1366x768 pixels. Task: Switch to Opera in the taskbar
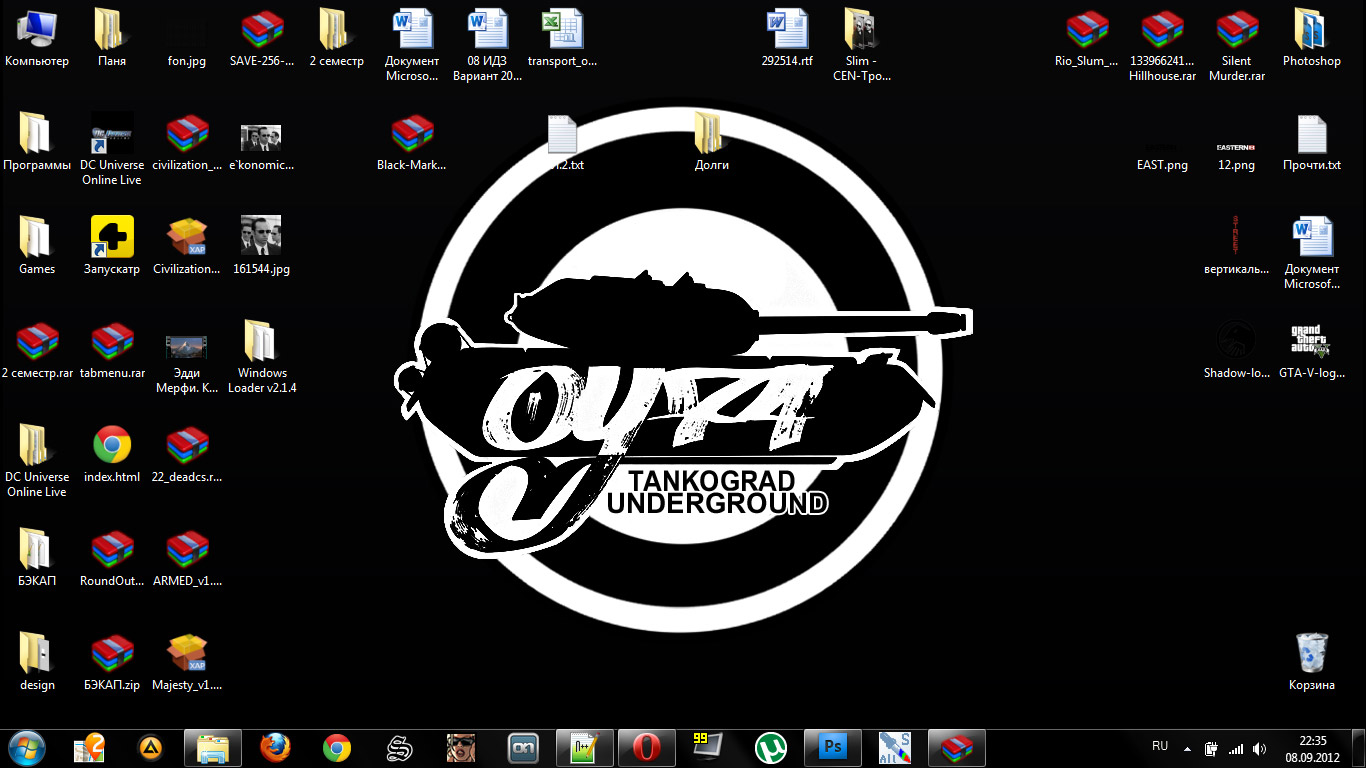tap(646, 747)
